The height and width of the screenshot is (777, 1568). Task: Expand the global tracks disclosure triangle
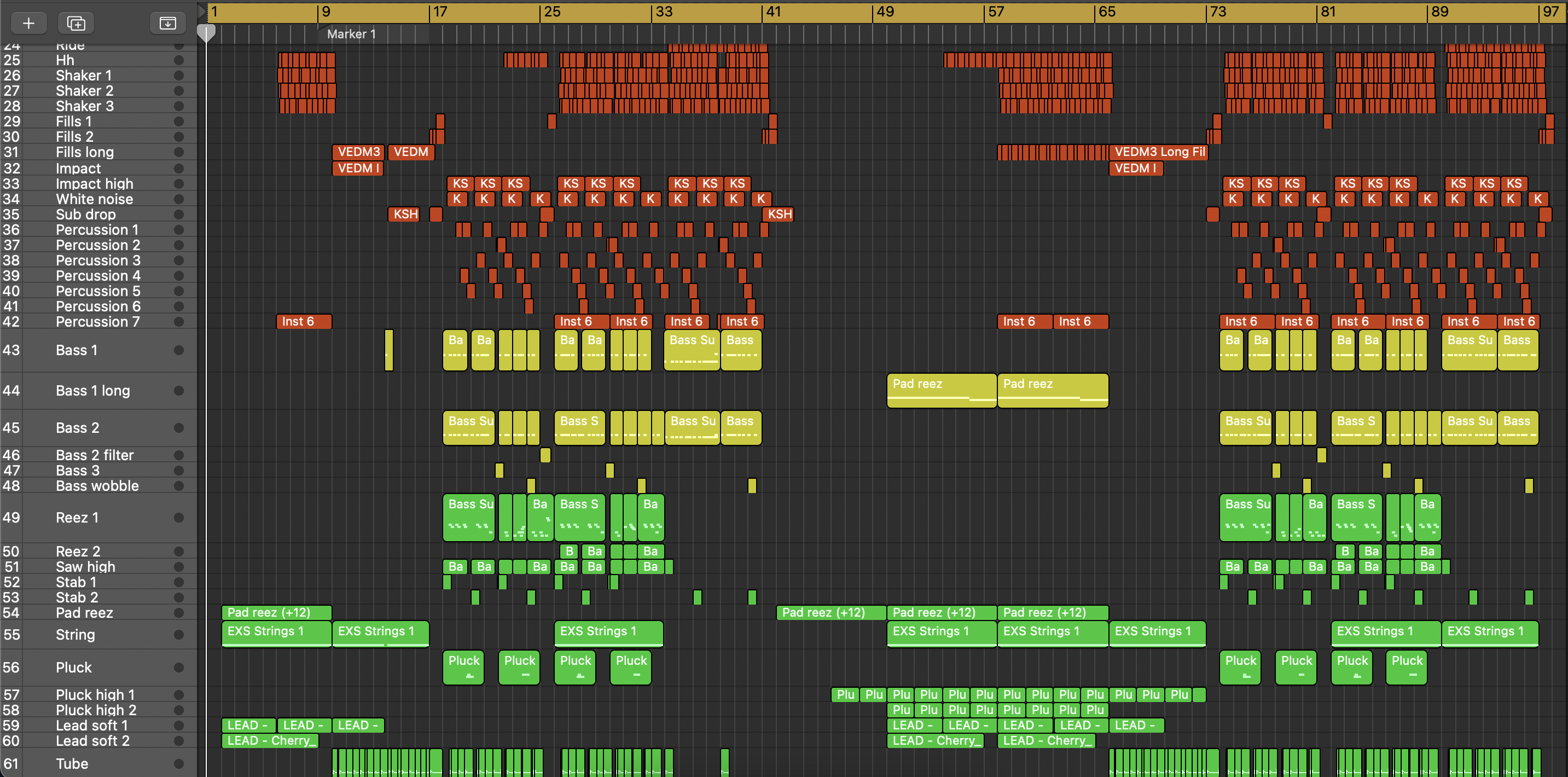click(x=201, y=11)
